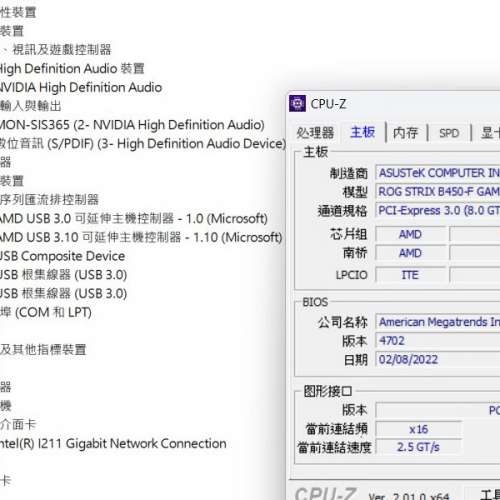This screenshot has height=500, width=500.
Task: Switch to the 处理器 tab in CPU-Z
Action: [315, 133]
